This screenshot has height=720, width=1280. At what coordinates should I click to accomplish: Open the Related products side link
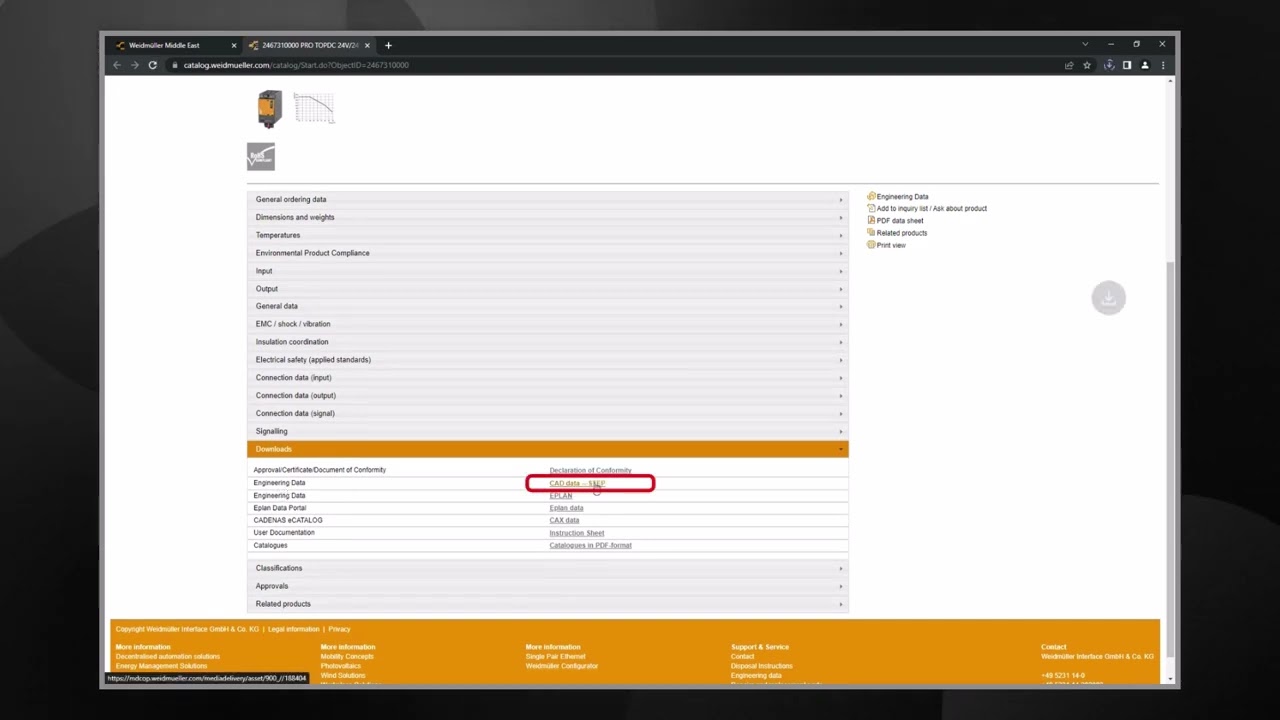pyautogui.click(x=901, y=233)
